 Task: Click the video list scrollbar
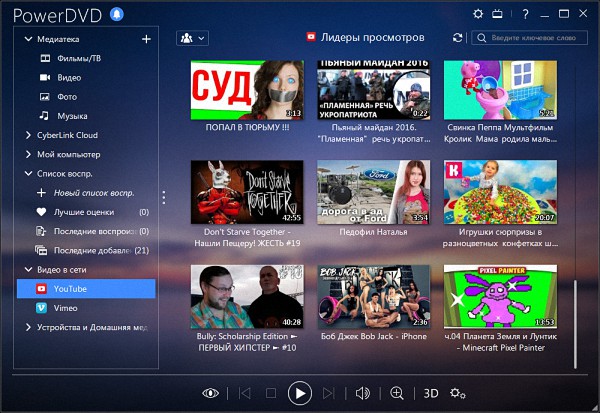pos(575,325)
